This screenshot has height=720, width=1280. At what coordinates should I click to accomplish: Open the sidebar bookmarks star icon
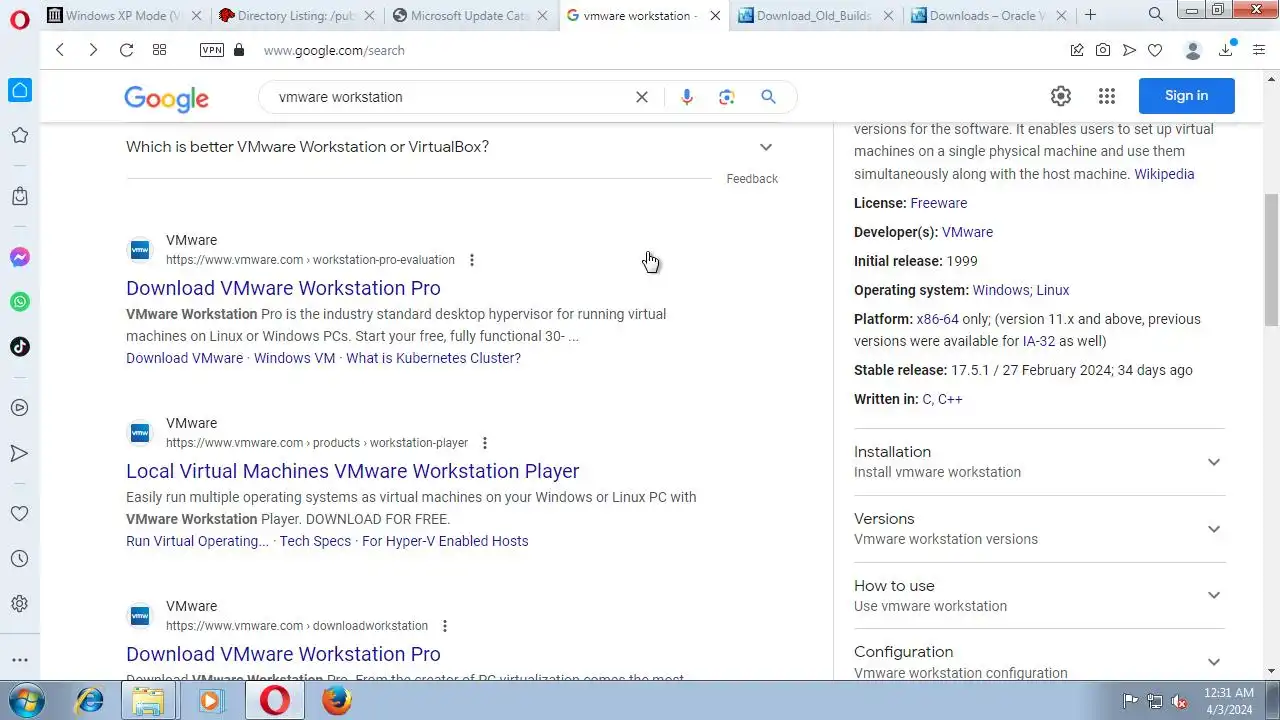pos(20,135)
